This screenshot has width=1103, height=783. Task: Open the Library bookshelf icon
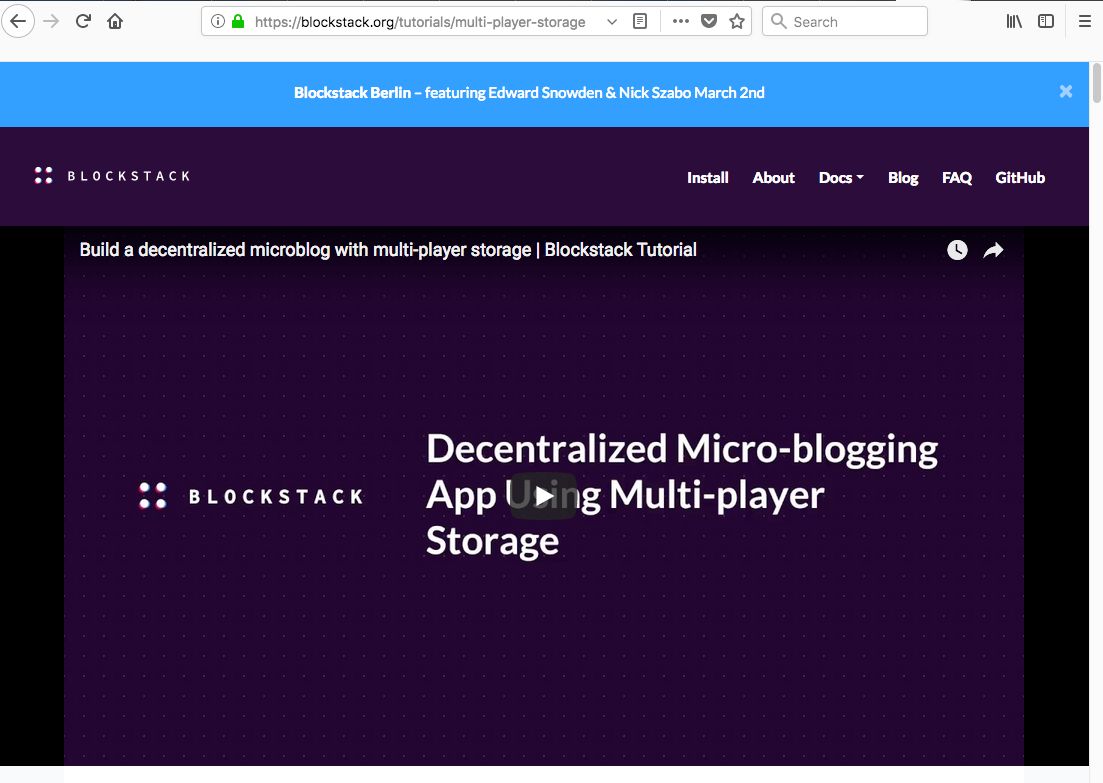pyautogui.click(x=1014, y=21)
